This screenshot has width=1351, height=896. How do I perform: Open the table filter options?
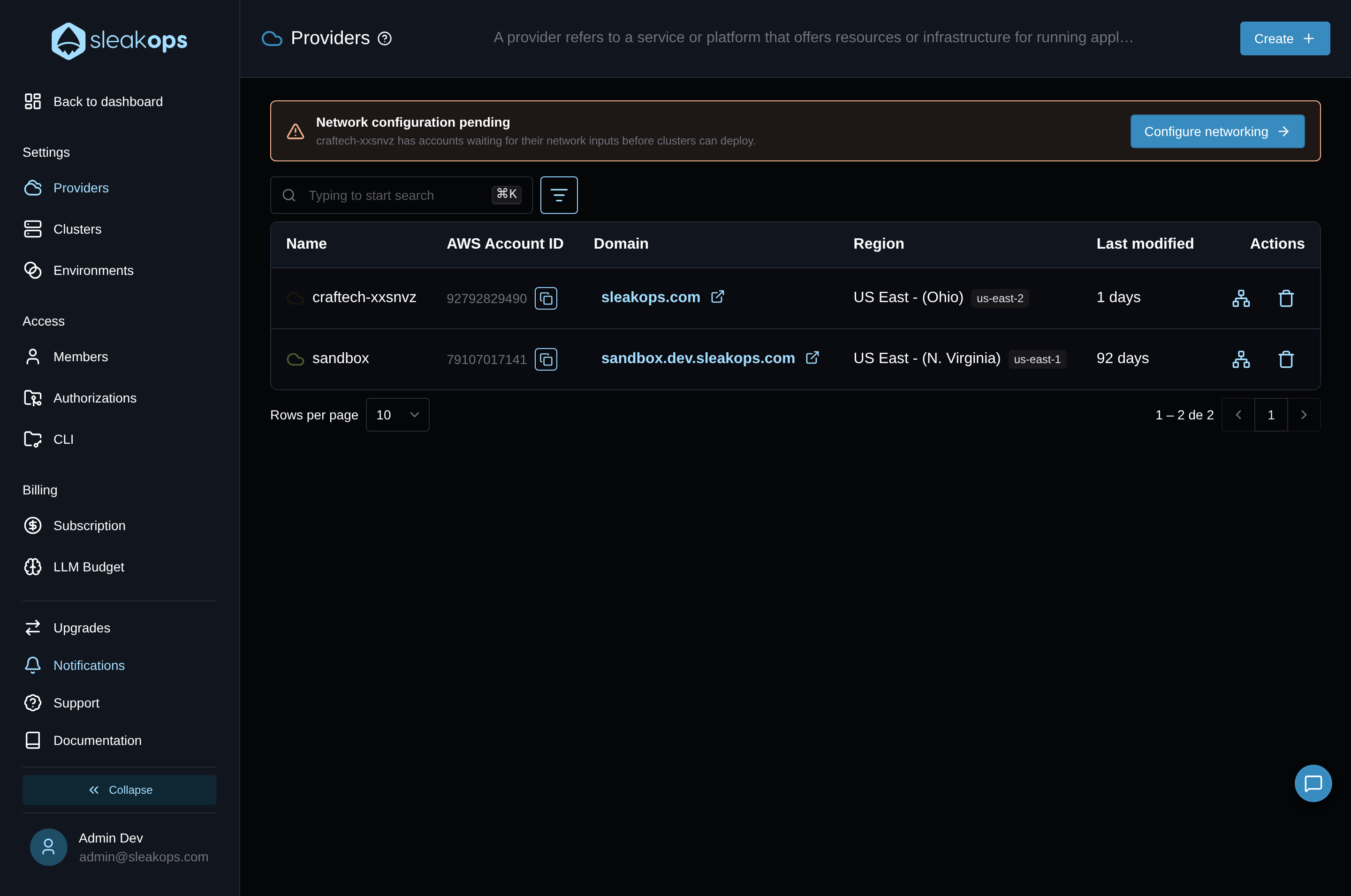(x=559, y=195)
